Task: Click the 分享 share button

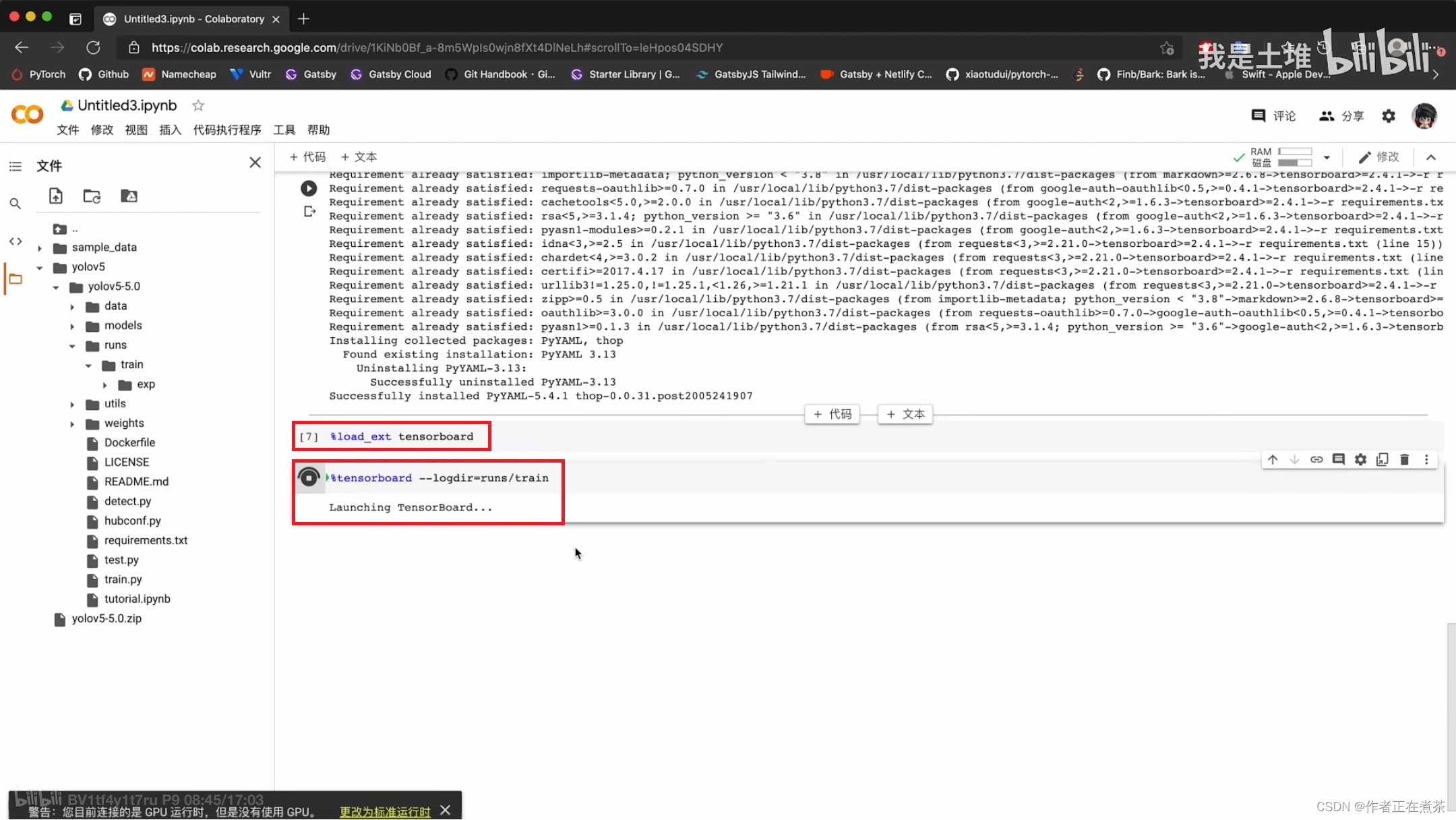Action: pyautogui.click(x=1341, y=116)
